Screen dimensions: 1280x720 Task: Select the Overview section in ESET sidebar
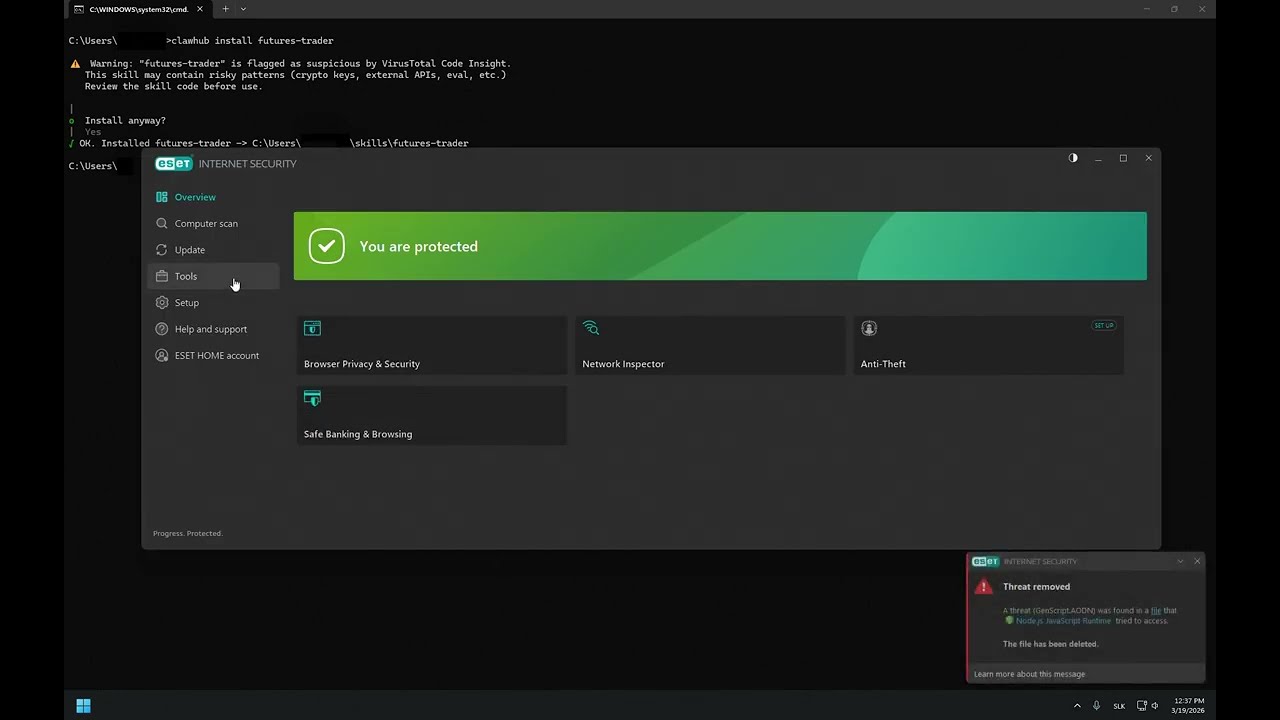(195, 197)
